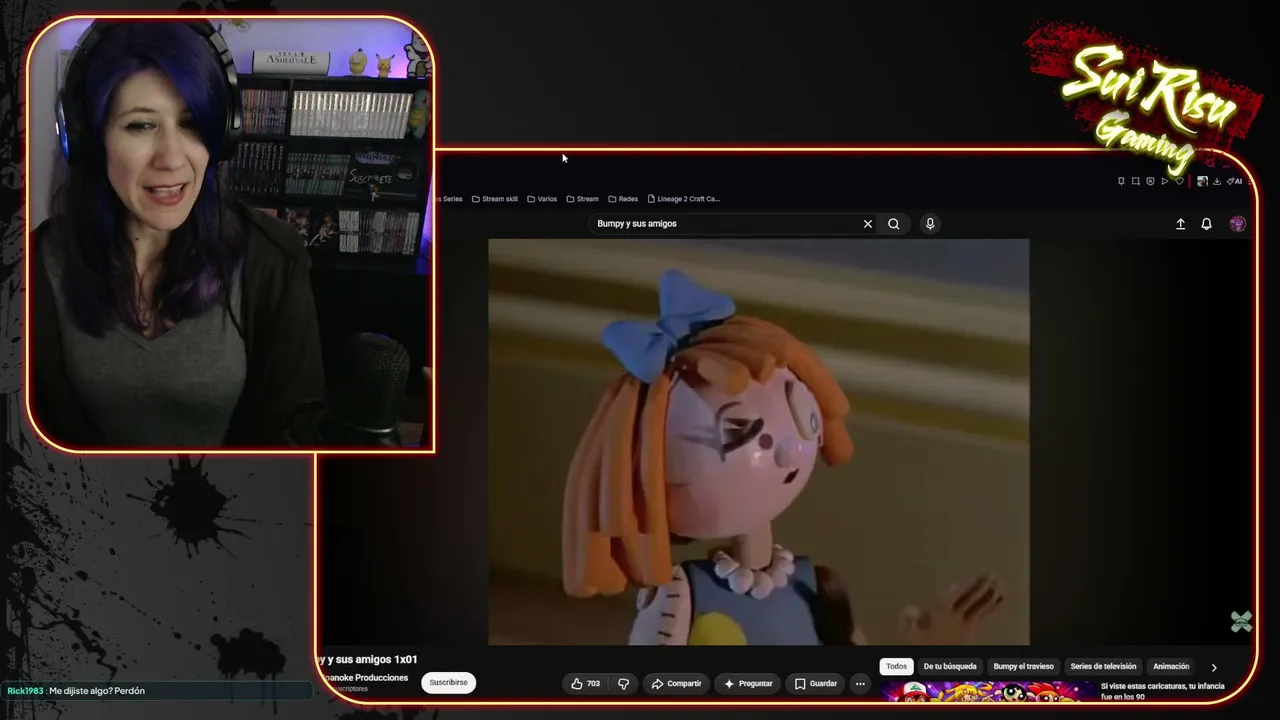Open the browser downloads icon
The image size is (1280, 720).
pos(1217,181)
